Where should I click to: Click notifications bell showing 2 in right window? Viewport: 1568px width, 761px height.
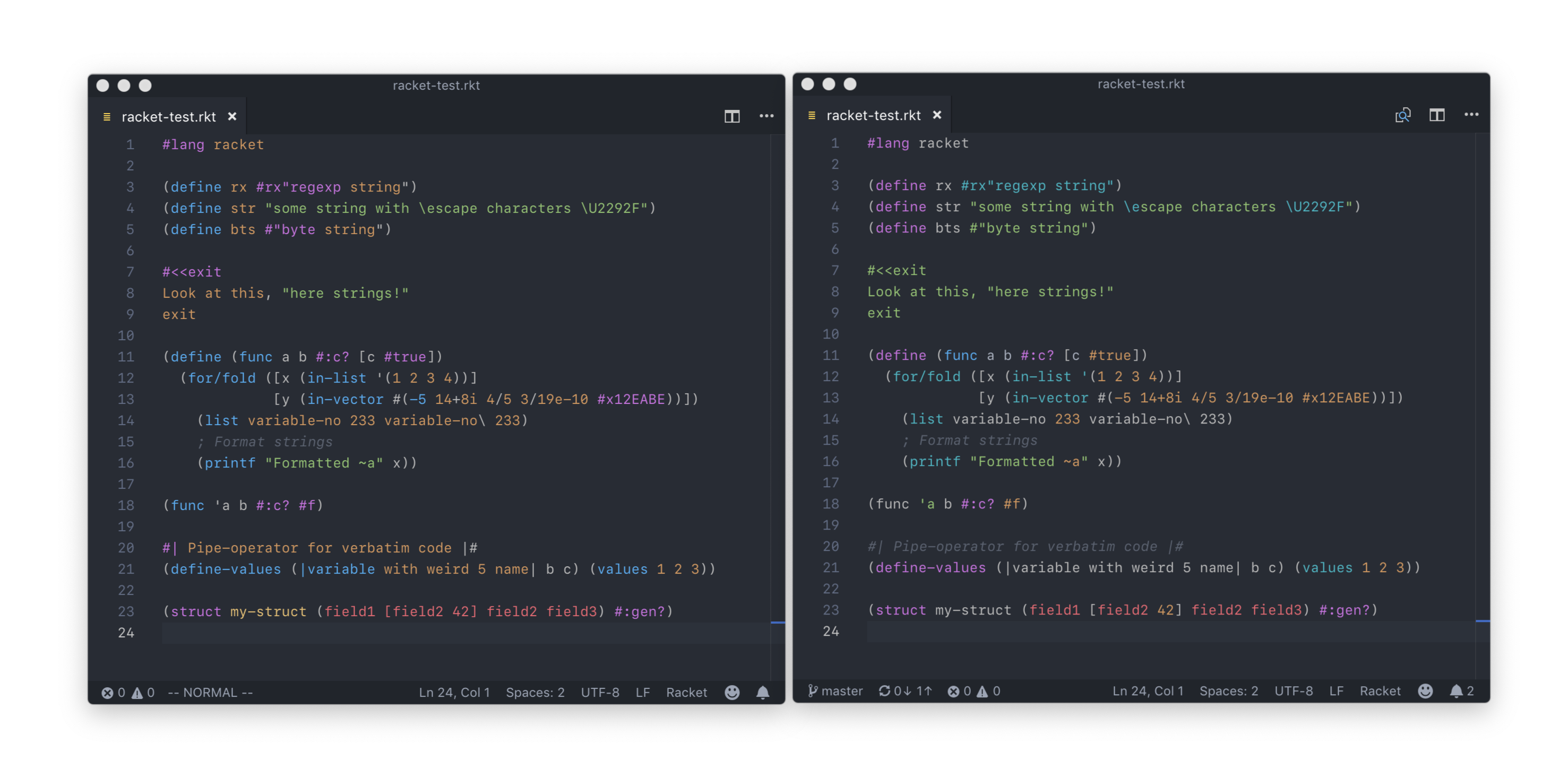pos(1461,691)
